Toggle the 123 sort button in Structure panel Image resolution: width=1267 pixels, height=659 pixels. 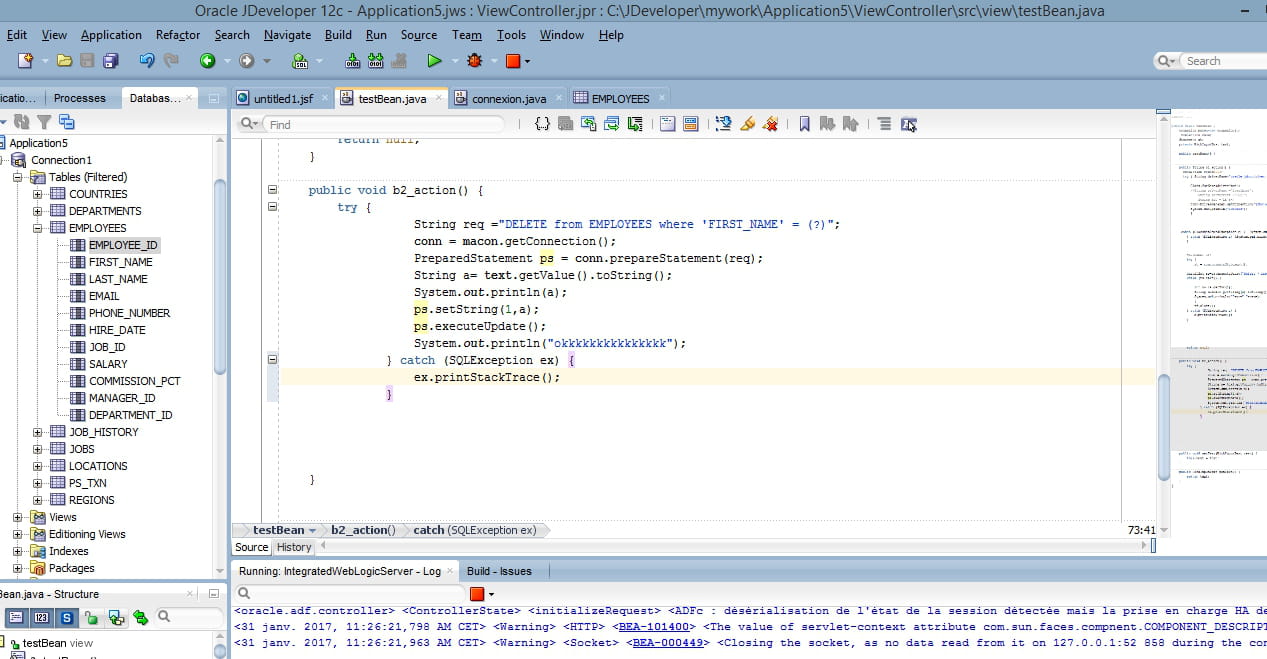(42, 618)
